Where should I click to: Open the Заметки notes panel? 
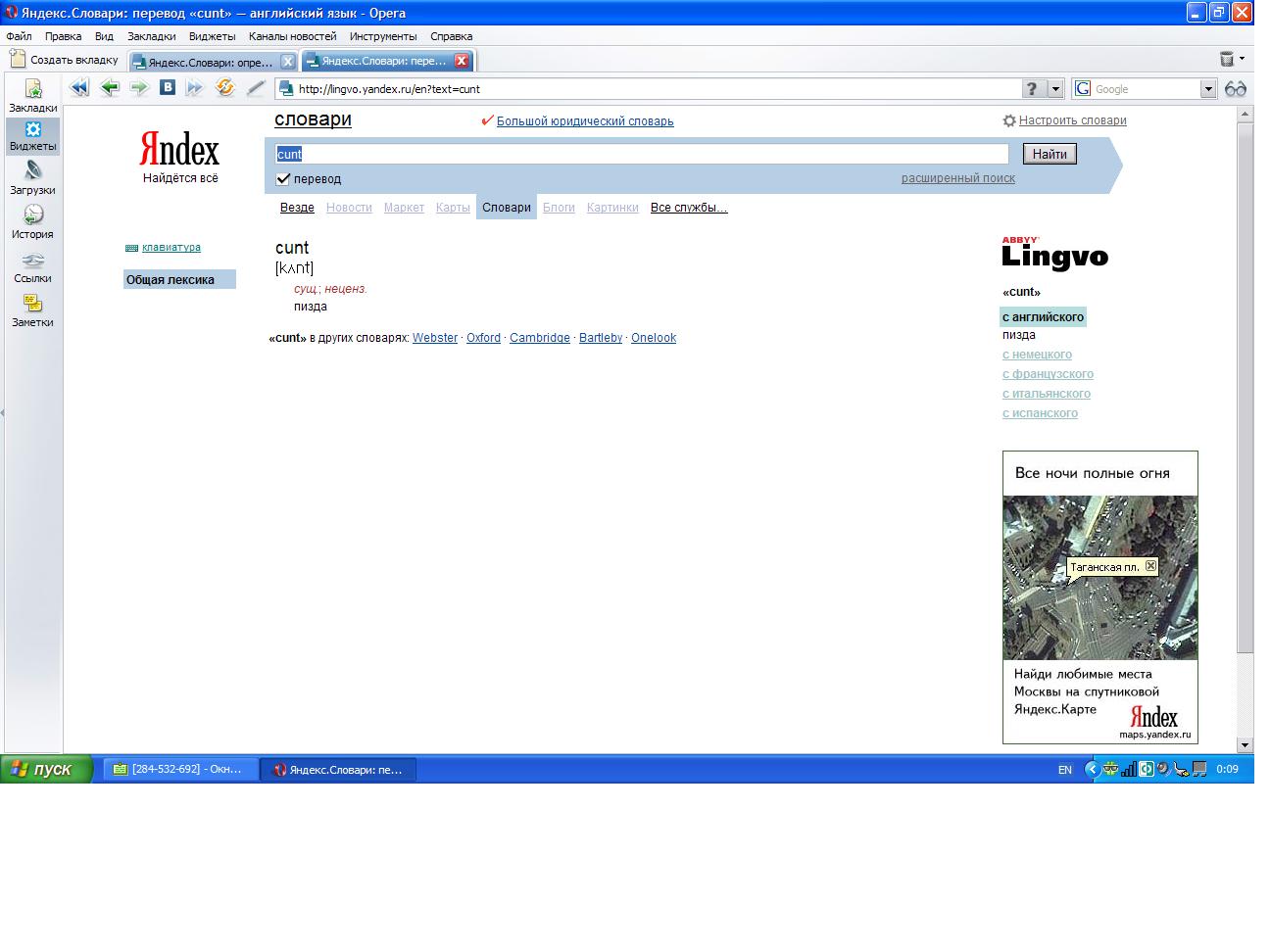pos(33,310)
